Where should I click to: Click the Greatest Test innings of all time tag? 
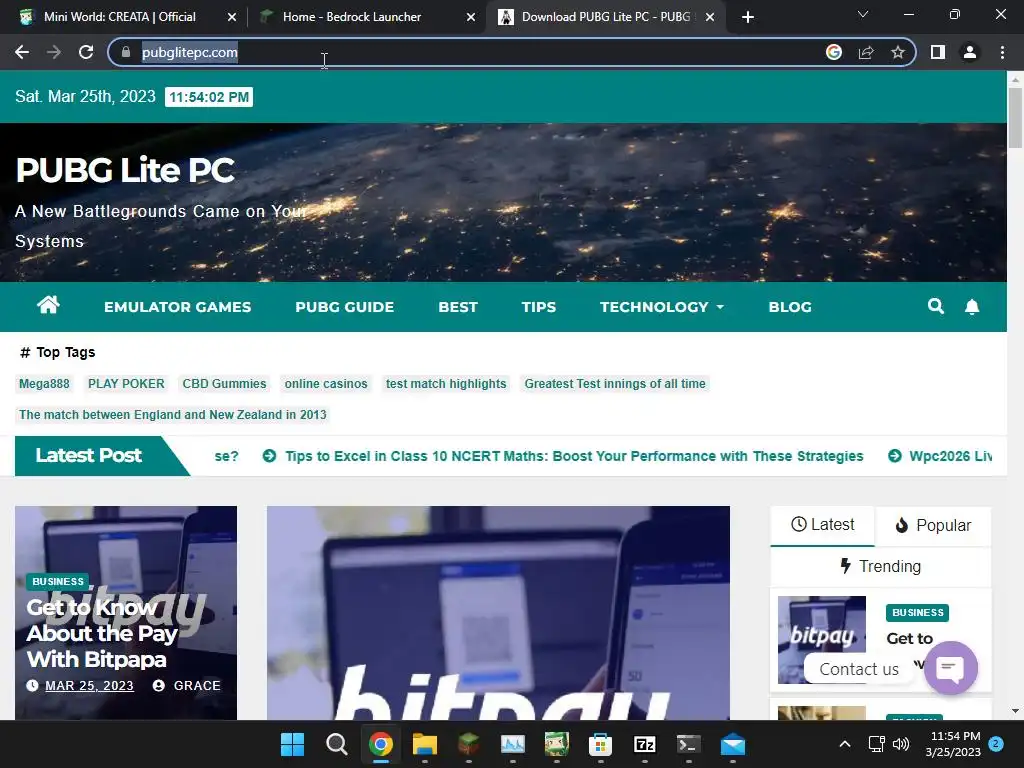[615, 384]
